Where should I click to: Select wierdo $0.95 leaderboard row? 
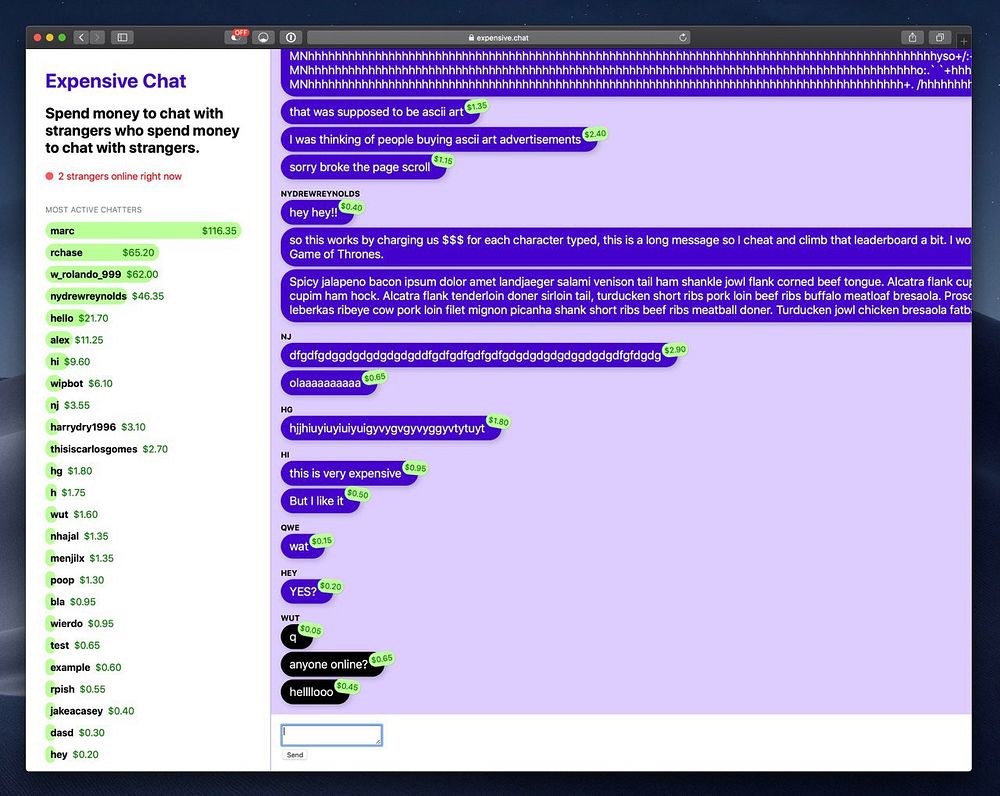[x=80, y=623]
